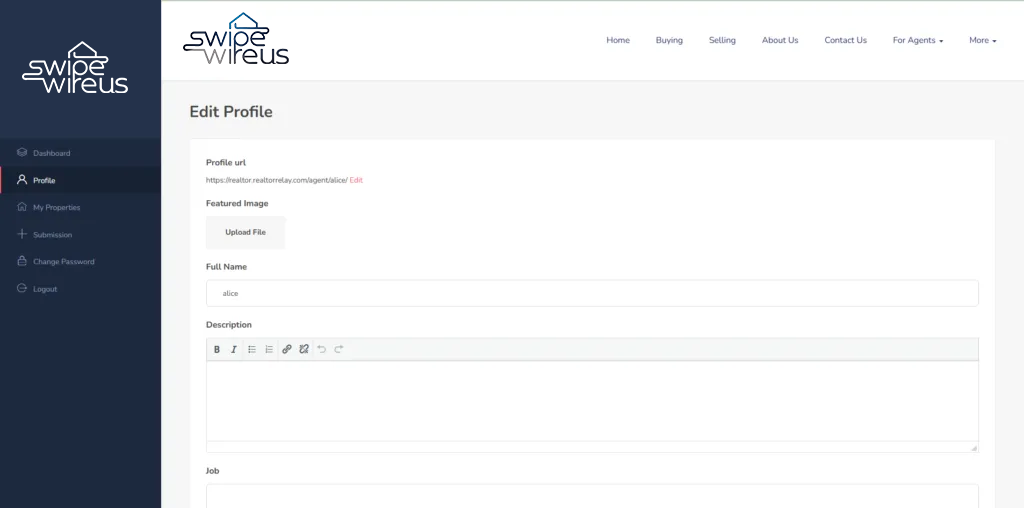The image size is (1024, 508).
Task: Expand the More dropdown in navigation
Action: [x=983, y=40]
